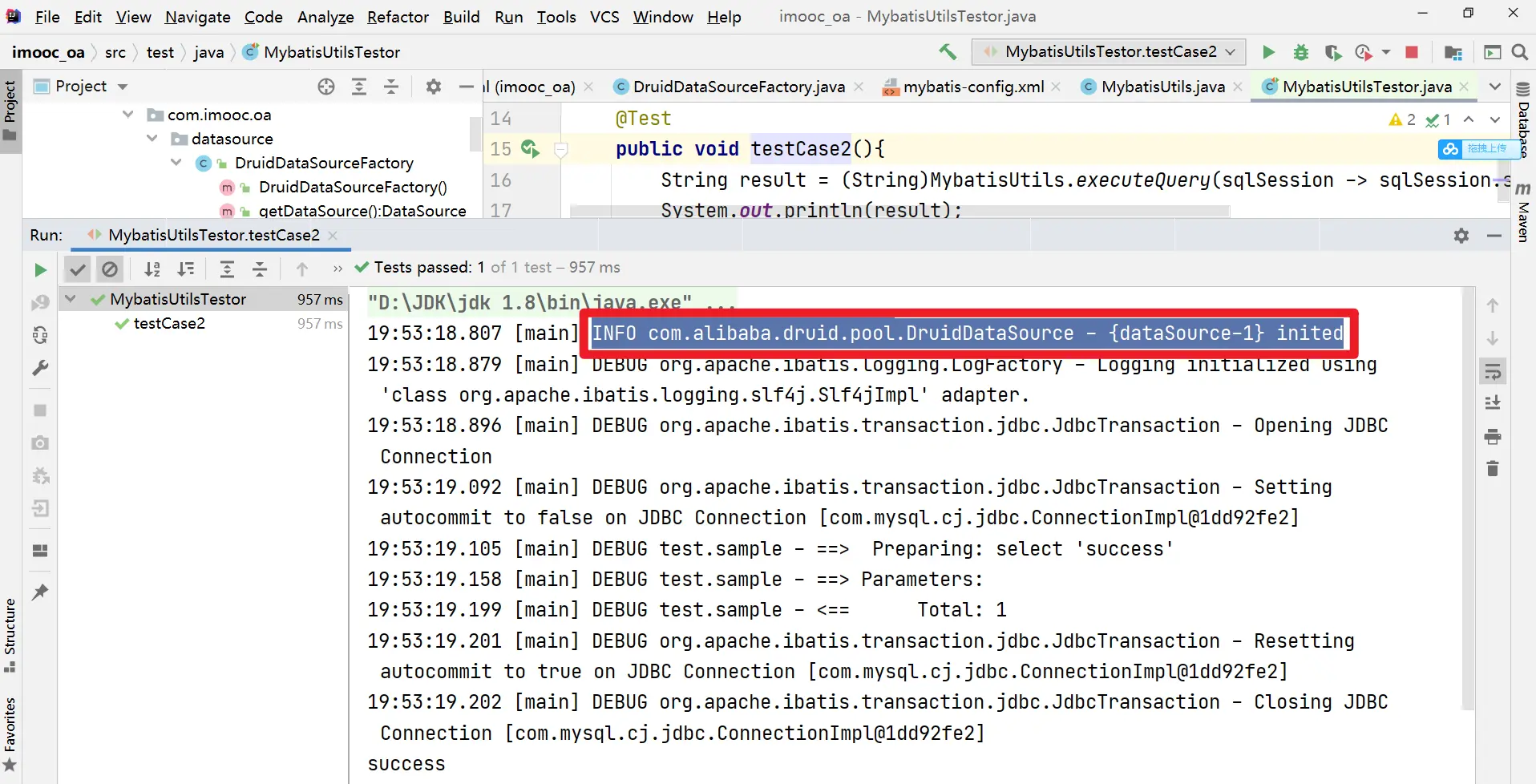Screen dimensions: 1536x784
Task: Open the Refactor menu
Action: tap(398, 17)
